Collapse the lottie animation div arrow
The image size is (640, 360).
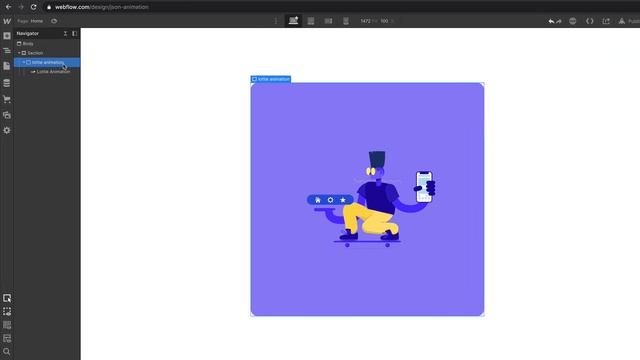[24, 62]
